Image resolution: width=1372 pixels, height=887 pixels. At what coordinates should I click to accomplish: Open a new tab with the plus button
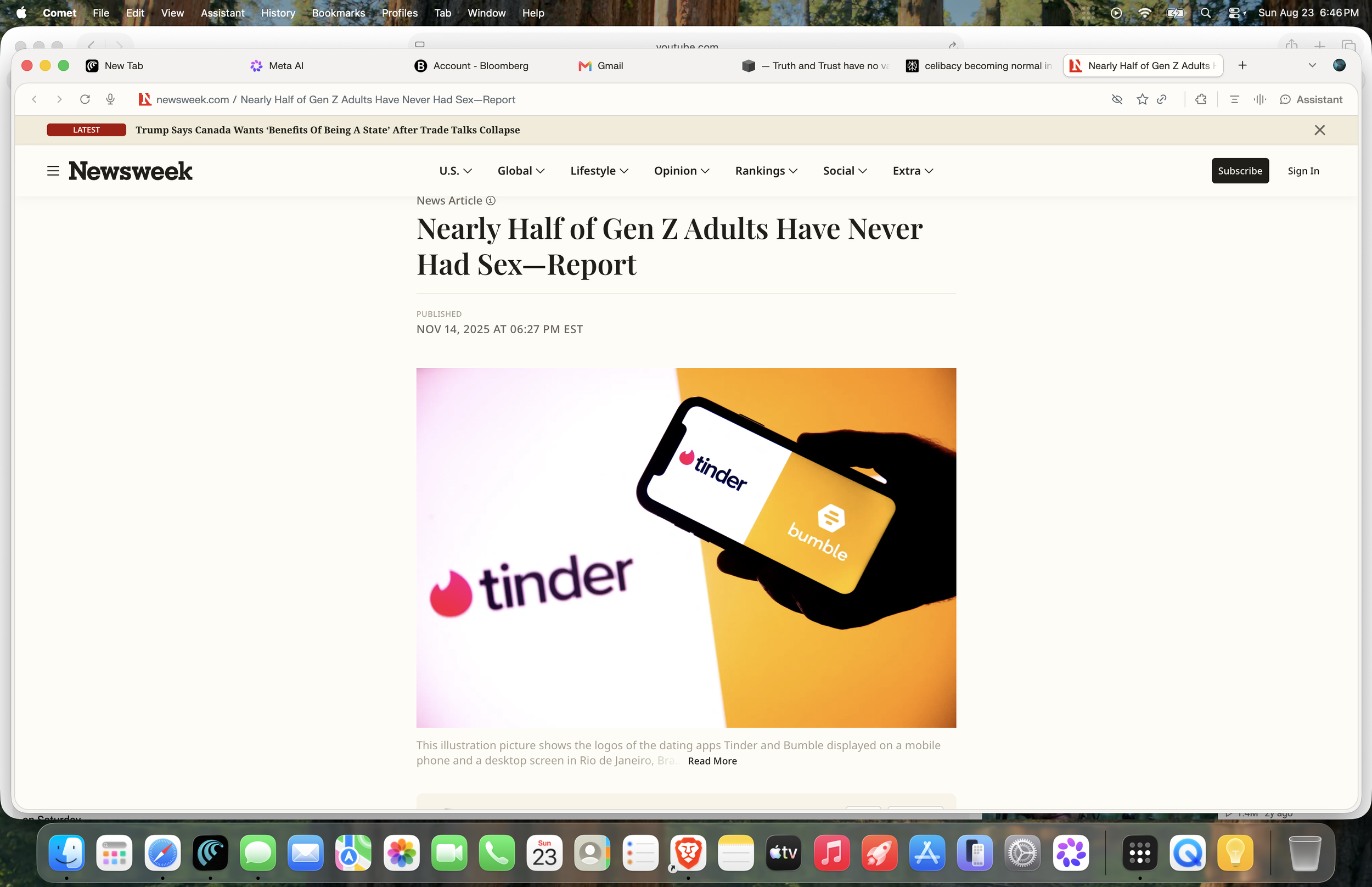(1242, 66)
